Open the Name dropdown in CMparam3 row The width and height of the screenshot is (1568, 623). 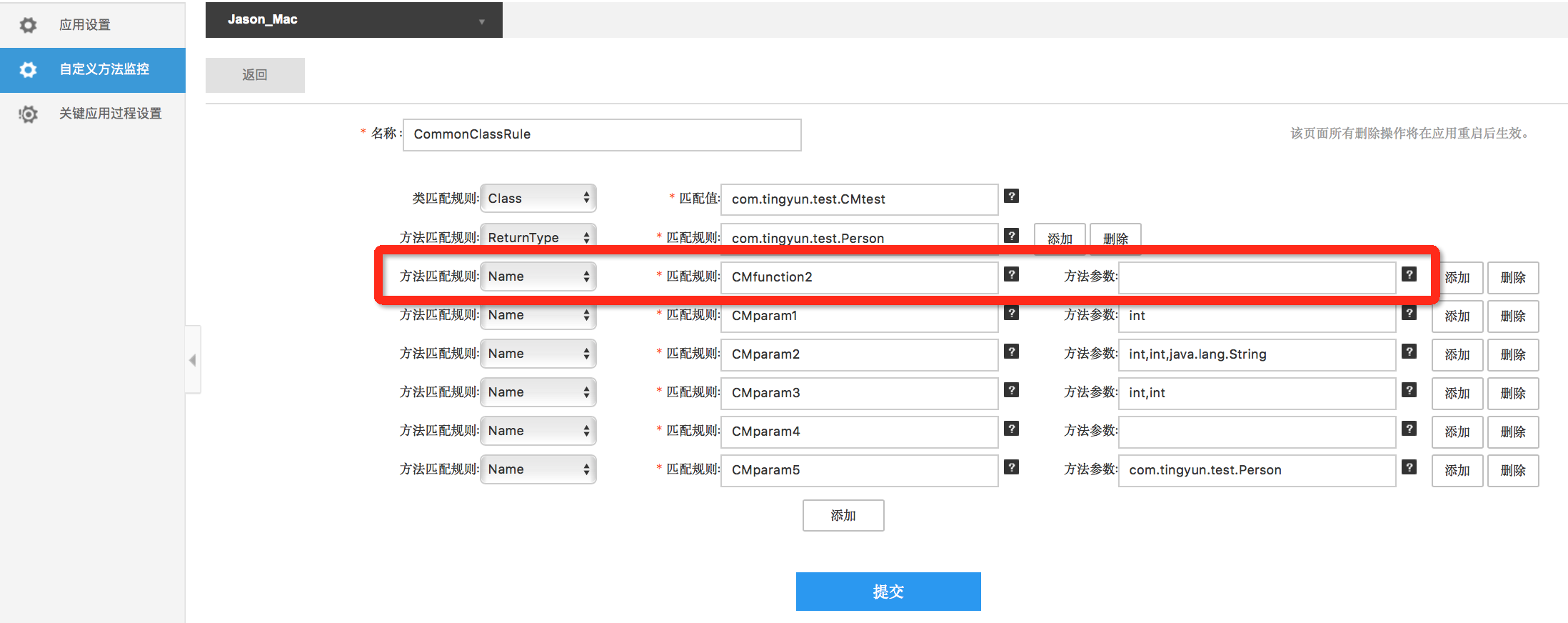(x=538, y=392)
